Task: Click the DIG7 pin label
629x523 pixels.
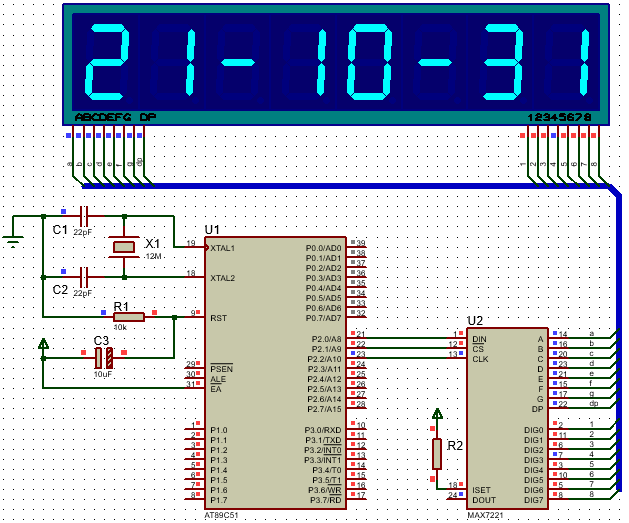Action: 534,500
